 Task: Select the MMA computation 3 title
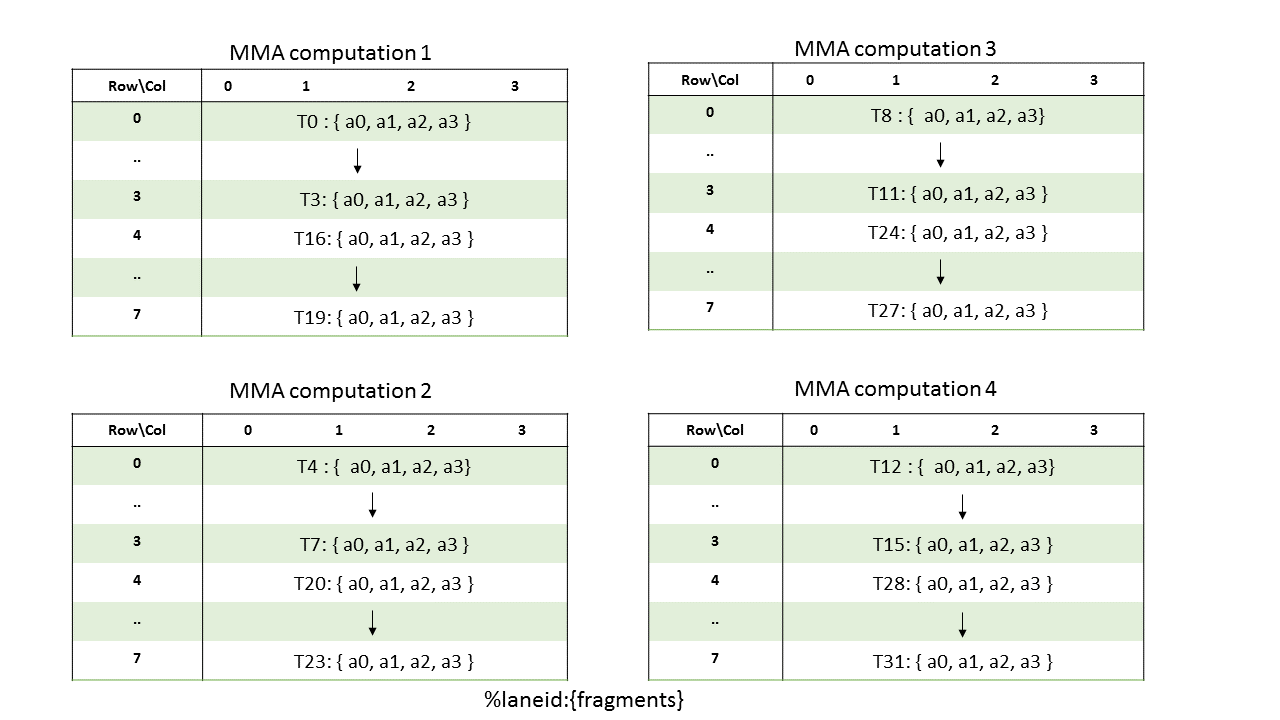[895, 48]
